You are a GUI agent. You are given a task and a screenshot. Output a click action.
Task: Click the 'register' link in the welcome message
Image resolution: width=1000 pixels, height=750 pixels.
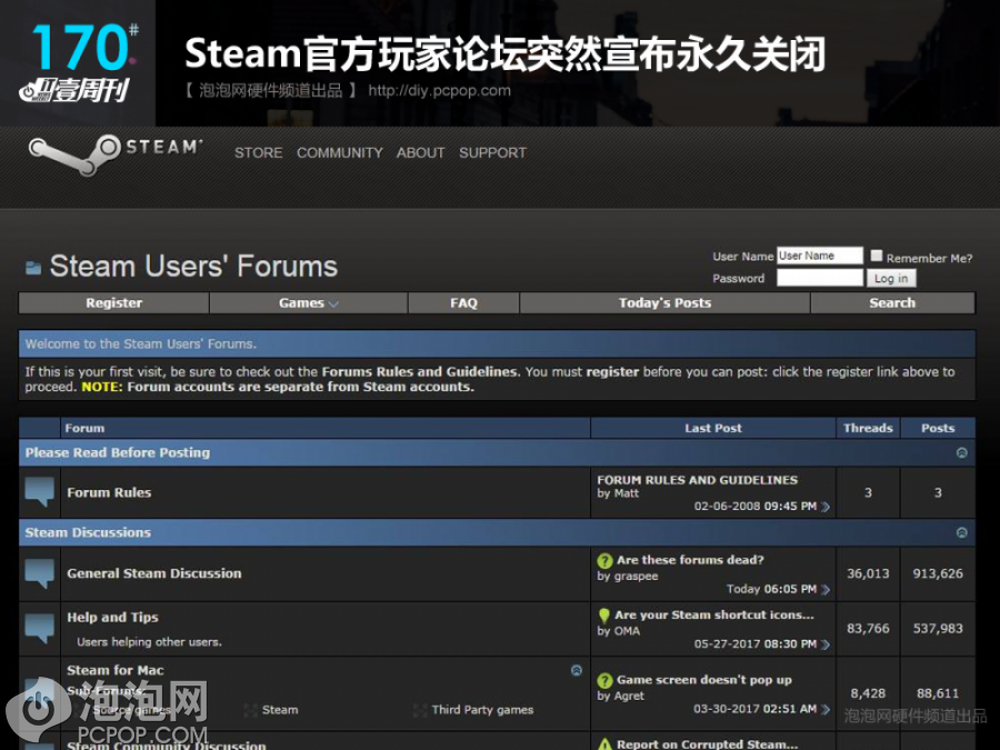coord(612,372)
